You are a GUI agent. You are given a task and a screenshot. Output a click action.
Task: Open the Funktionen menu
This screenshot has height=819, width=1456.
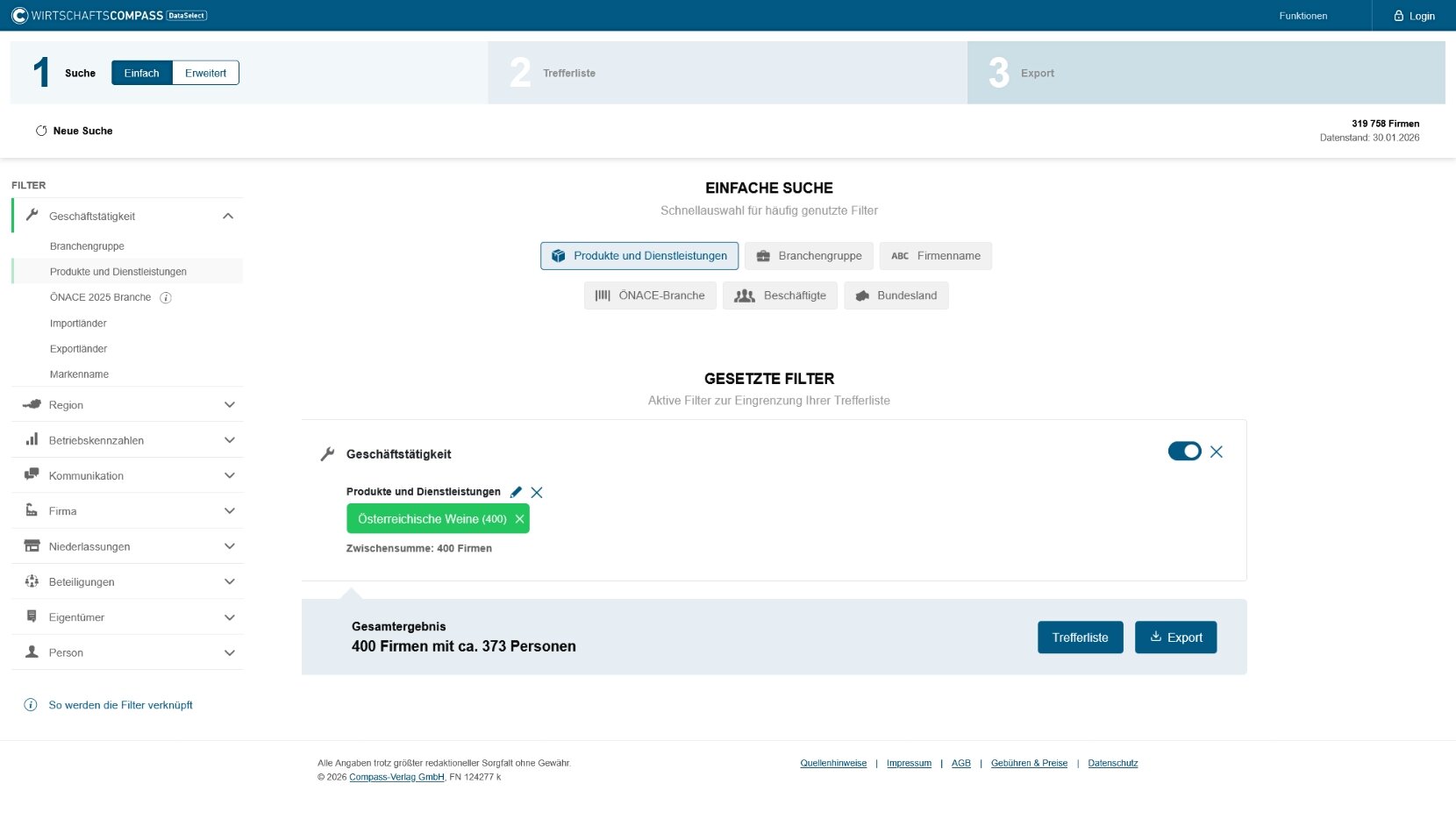point(1303,16)
